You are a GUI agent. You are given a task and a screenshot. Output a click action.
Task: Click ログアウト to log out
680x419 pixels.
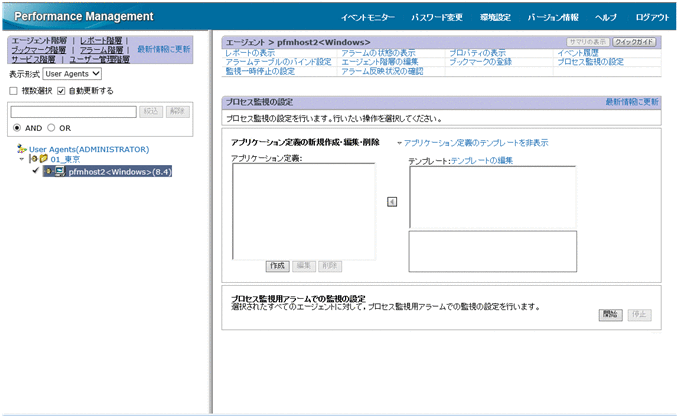click(653, 17)
